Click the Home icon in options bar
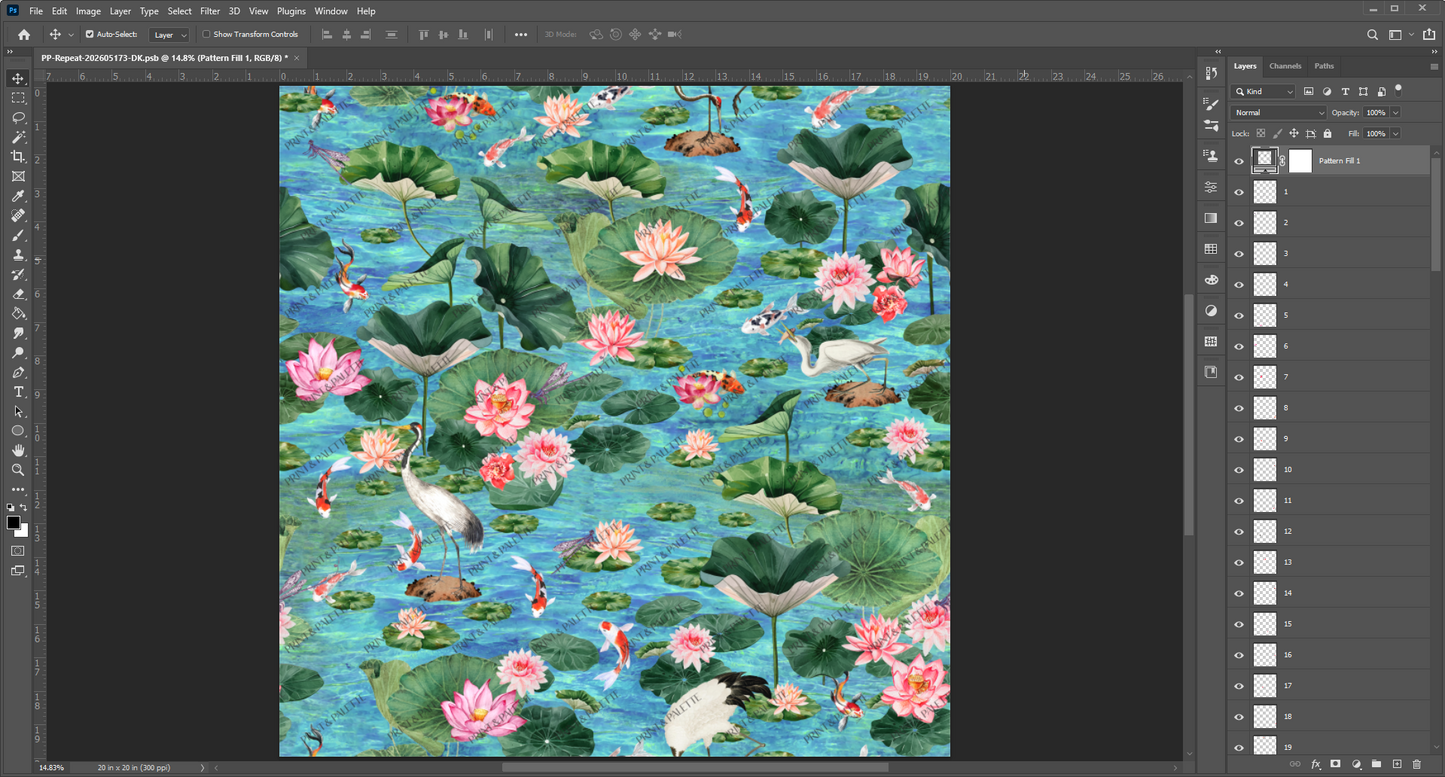The width and height of the screenshot is (1445, 777). [24, 34]
